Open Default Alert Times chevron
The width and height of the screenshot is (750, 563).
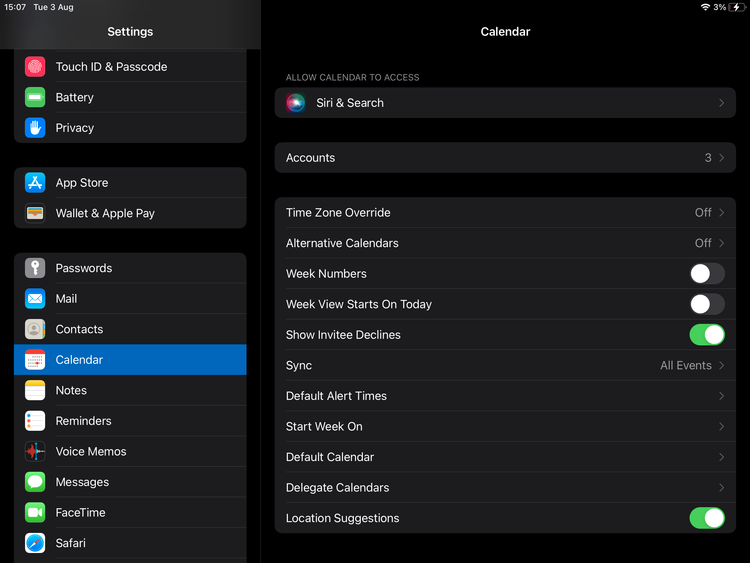pyautogui.click(x=721, y=396)
